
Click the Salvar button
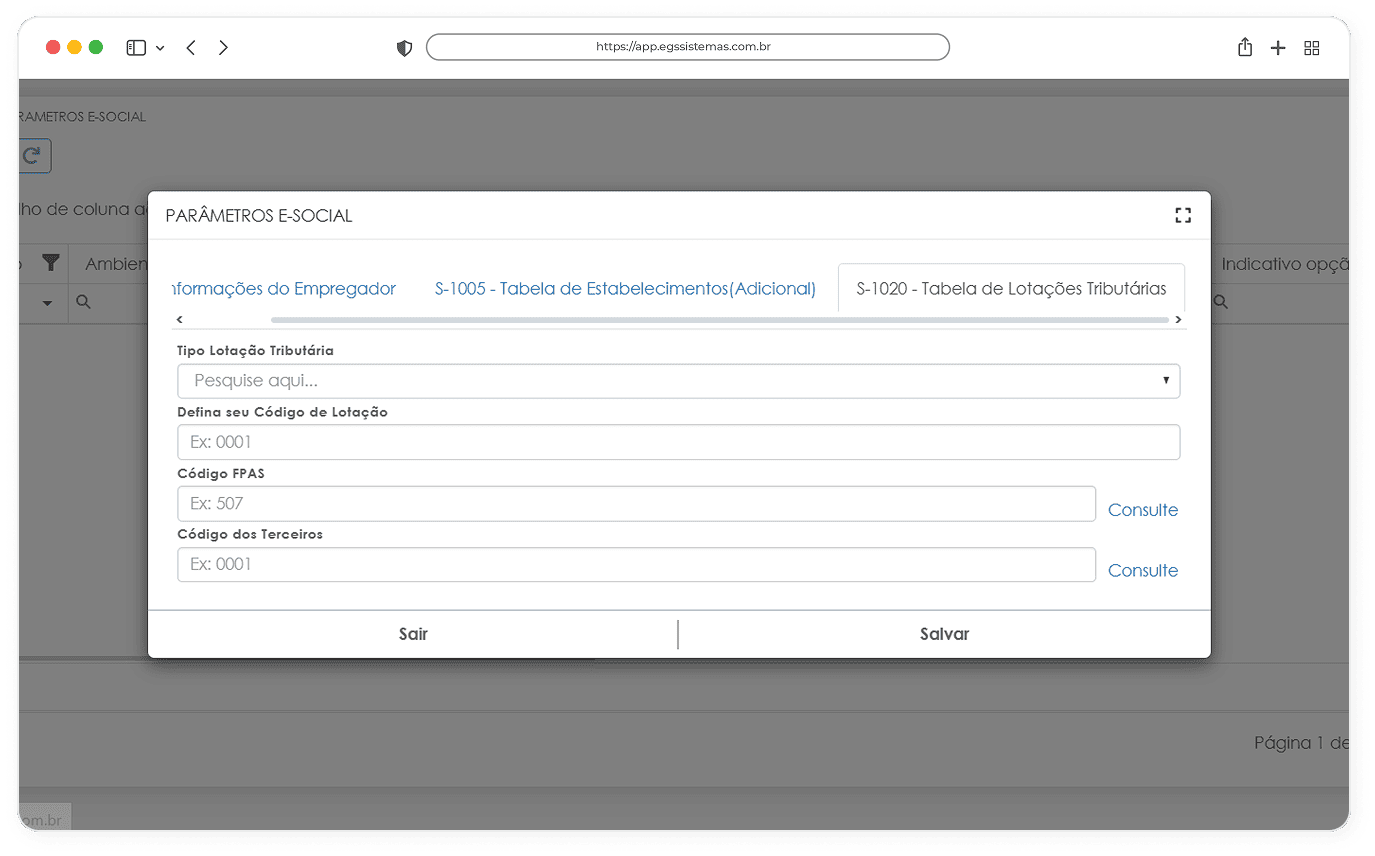[944, 634]
